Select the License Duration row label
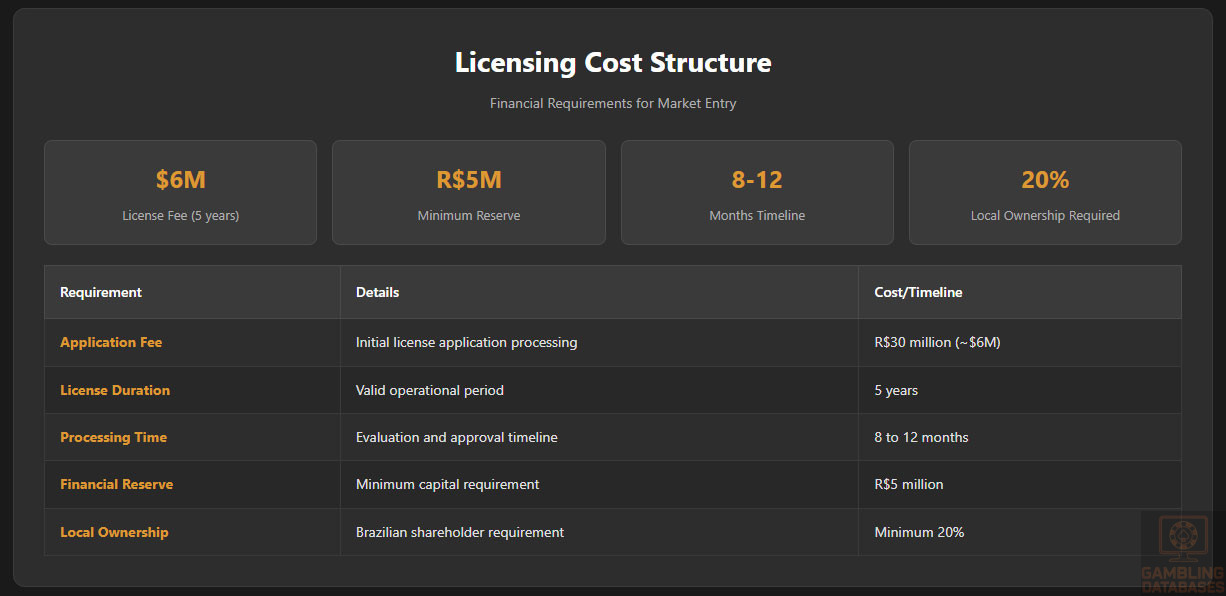This screenshot has width=1226, height=596. [115, 390]
